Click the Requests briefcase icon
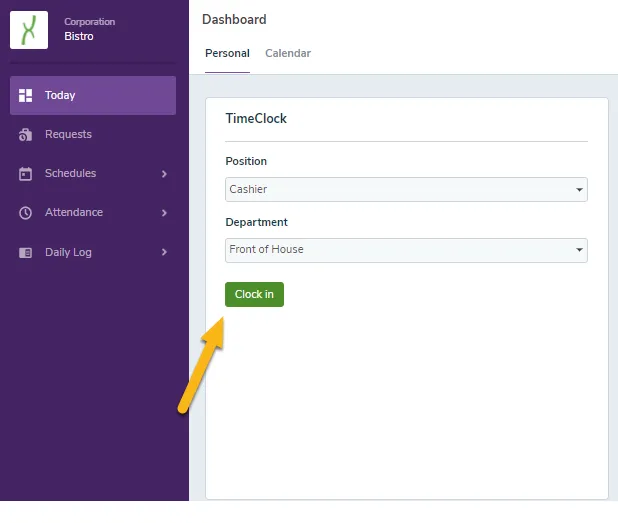This screenshot has width=618, height=523. (26, 135)
